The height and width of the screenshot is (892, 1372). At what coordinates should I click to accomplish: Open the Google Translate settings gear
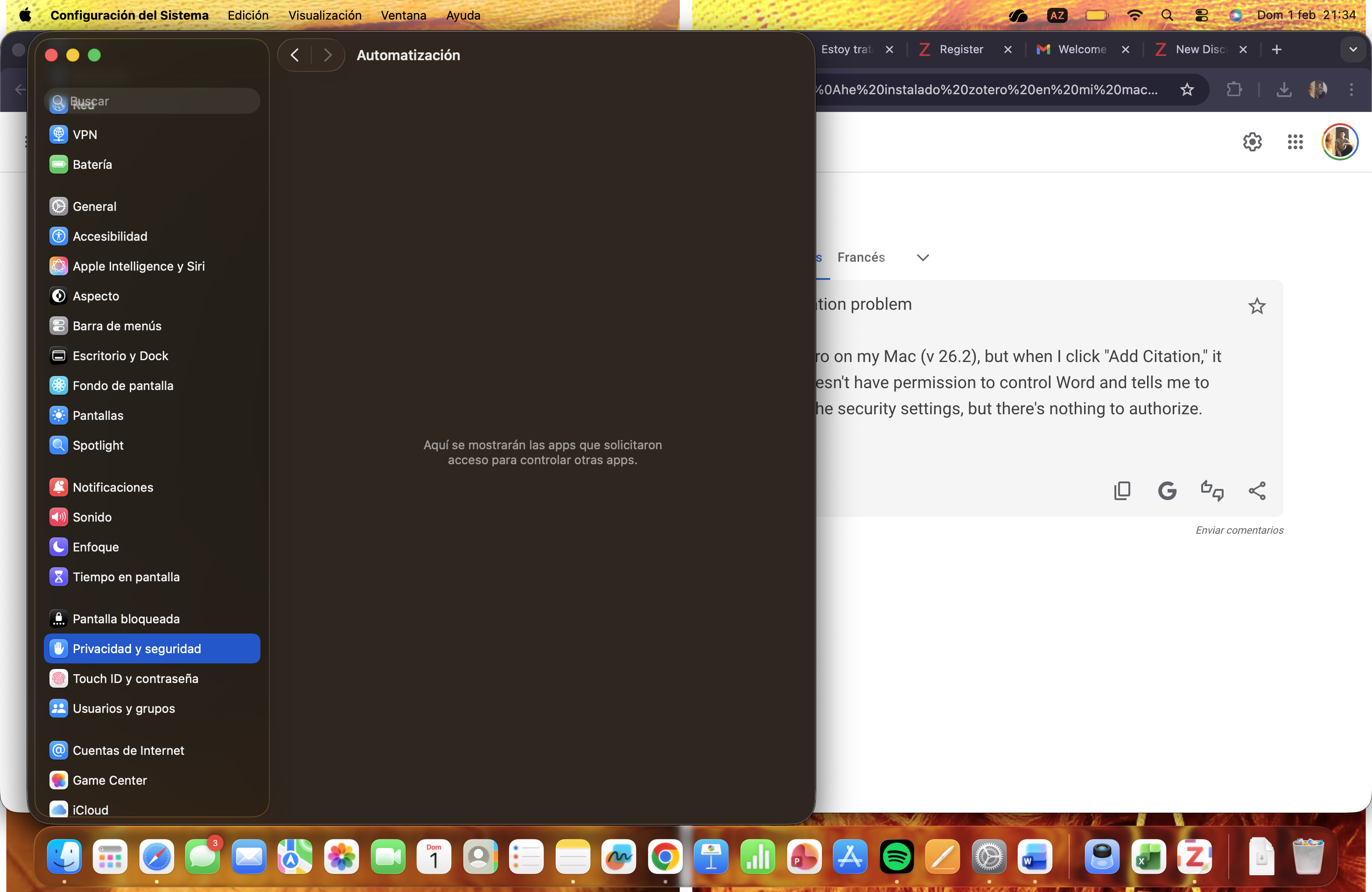[x=1252, y=142]
